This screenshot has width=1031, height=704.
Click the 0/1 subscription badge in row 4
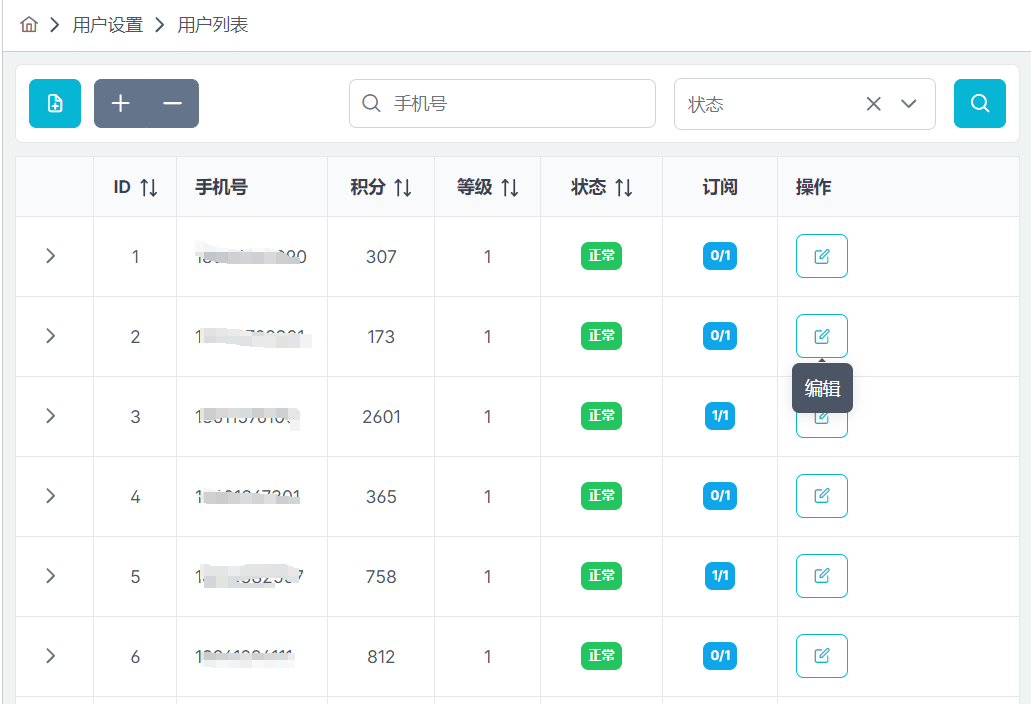coord(720,496)
